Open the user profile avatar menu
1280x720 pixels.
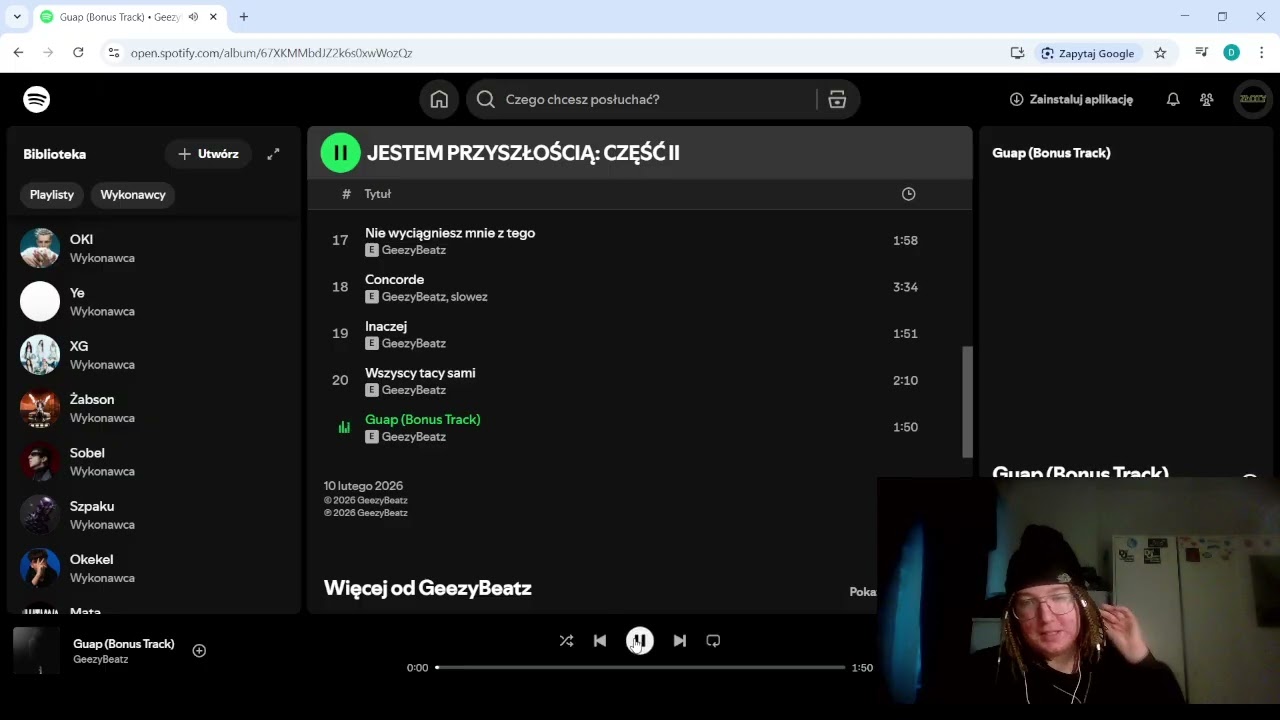tap(1252, 99)
